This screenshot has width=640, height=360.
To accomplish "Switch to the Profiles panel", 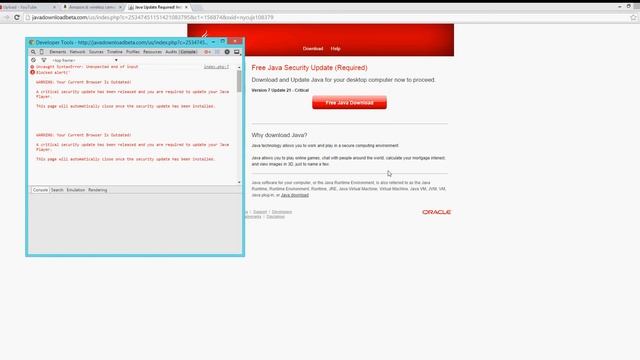I will click(133, 52).
